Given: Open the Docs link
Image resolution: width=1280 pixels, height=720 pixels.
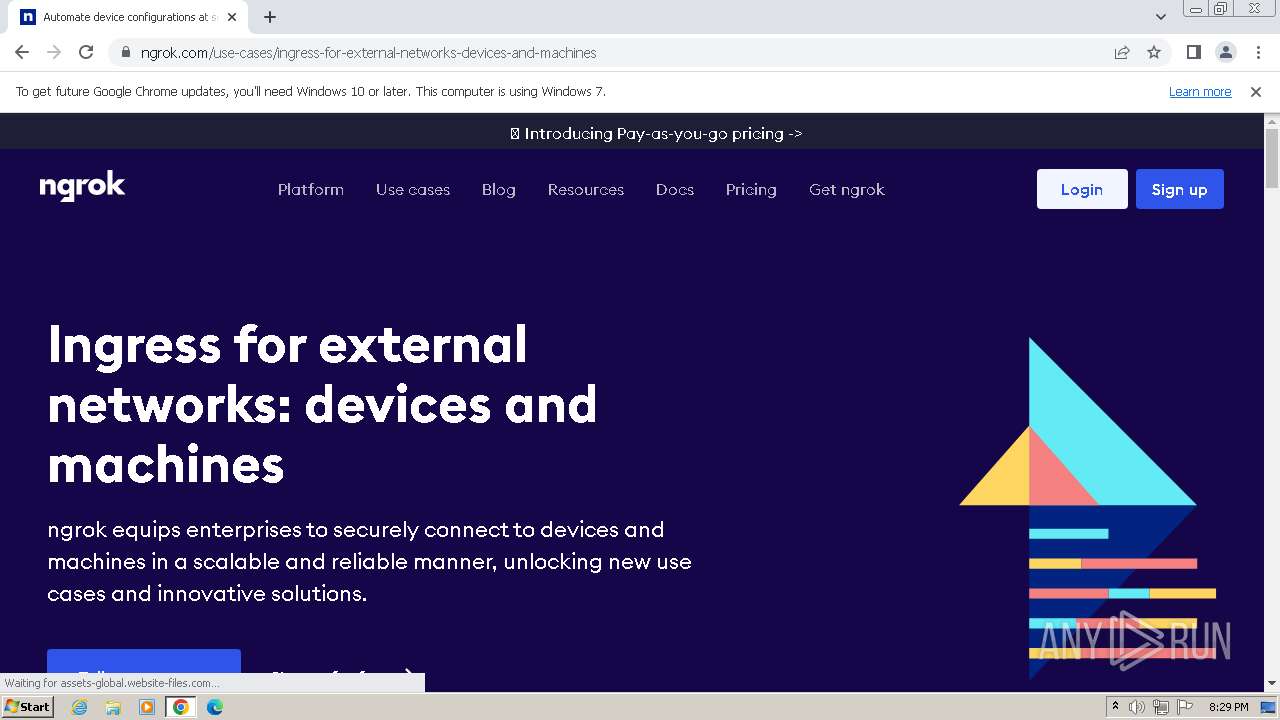Looking at the screenshot, I should coord(675,189).
